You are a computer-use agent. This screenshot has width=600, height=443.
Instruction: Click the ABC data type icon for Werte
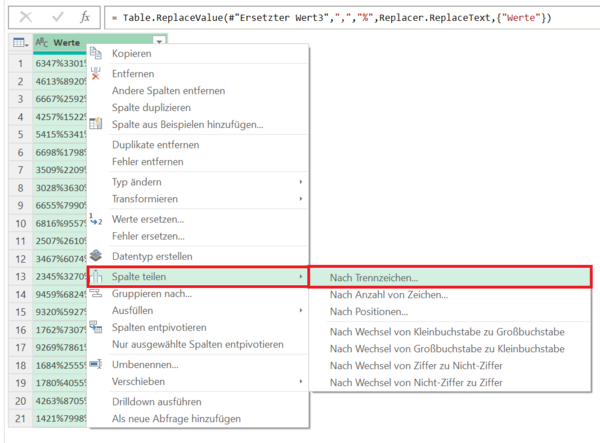point(41,43)
